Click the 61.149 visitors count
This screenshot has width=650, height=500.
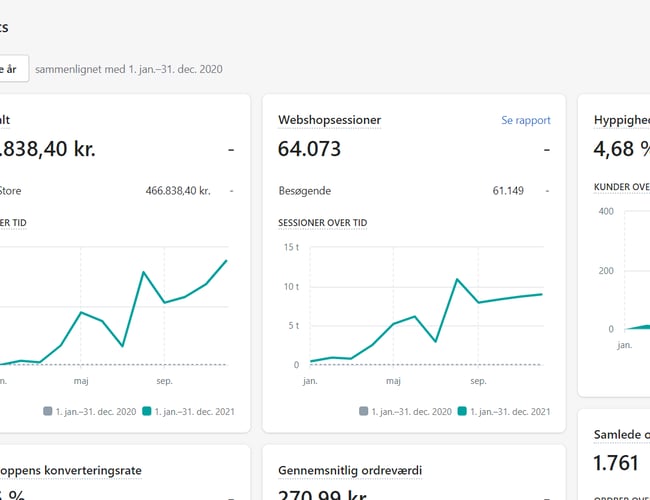pyautogui.click(x=508, y=190)
